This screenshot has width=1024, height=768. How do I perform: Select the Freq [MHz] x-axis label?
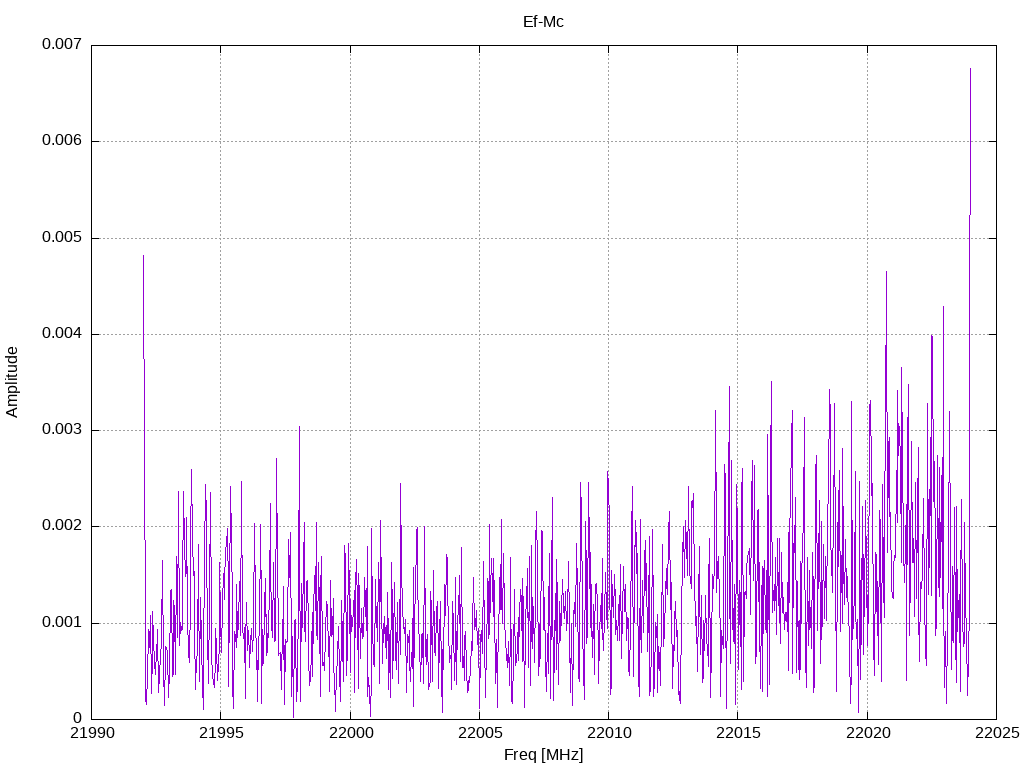point(543,755)
